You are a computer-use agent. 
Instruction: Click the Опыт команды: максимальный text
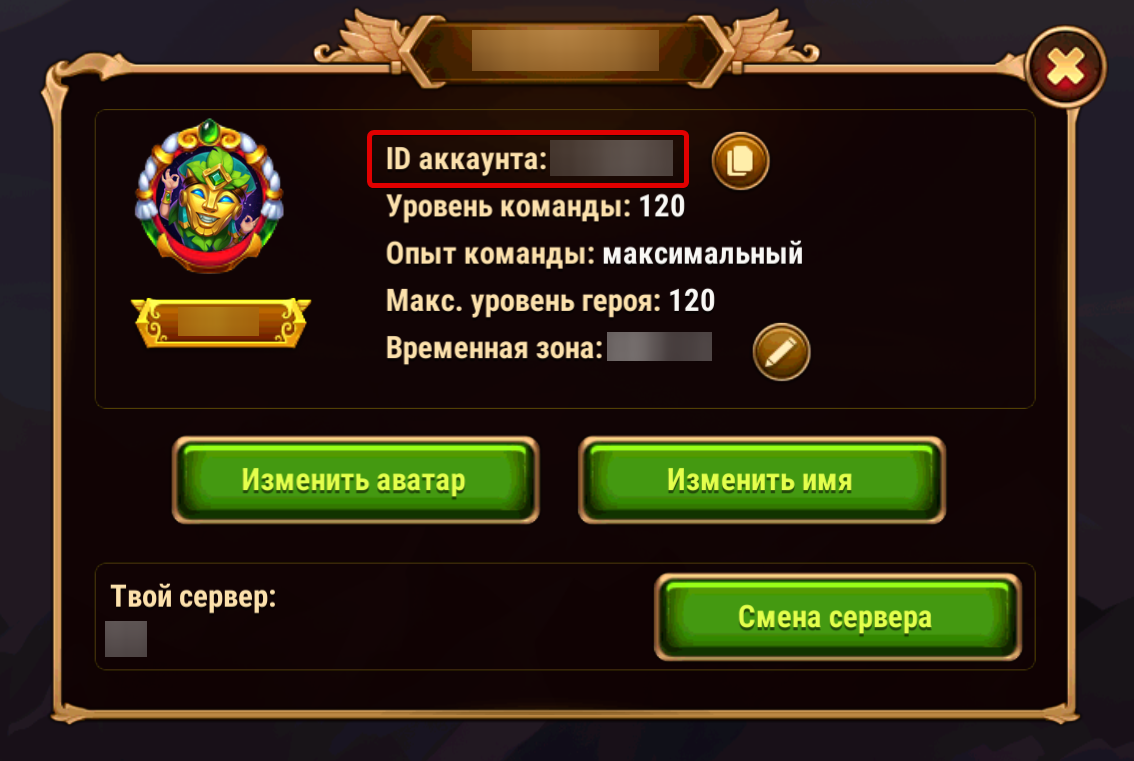[594, 254]
